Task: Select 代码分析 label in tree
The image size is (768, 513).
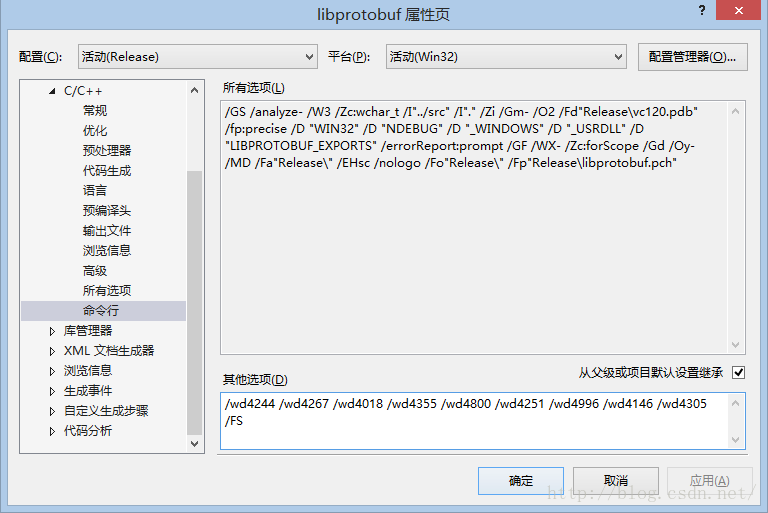Action: [x=88, y=431]
